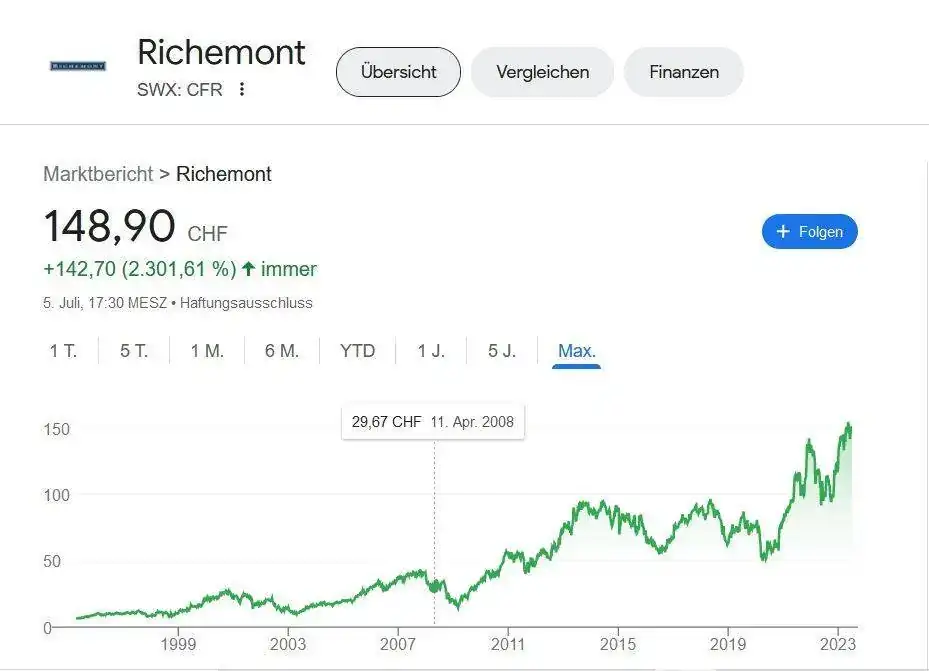
Task: Click the chart's 2008 dotted marker line
Action: (x=434, y=532)
